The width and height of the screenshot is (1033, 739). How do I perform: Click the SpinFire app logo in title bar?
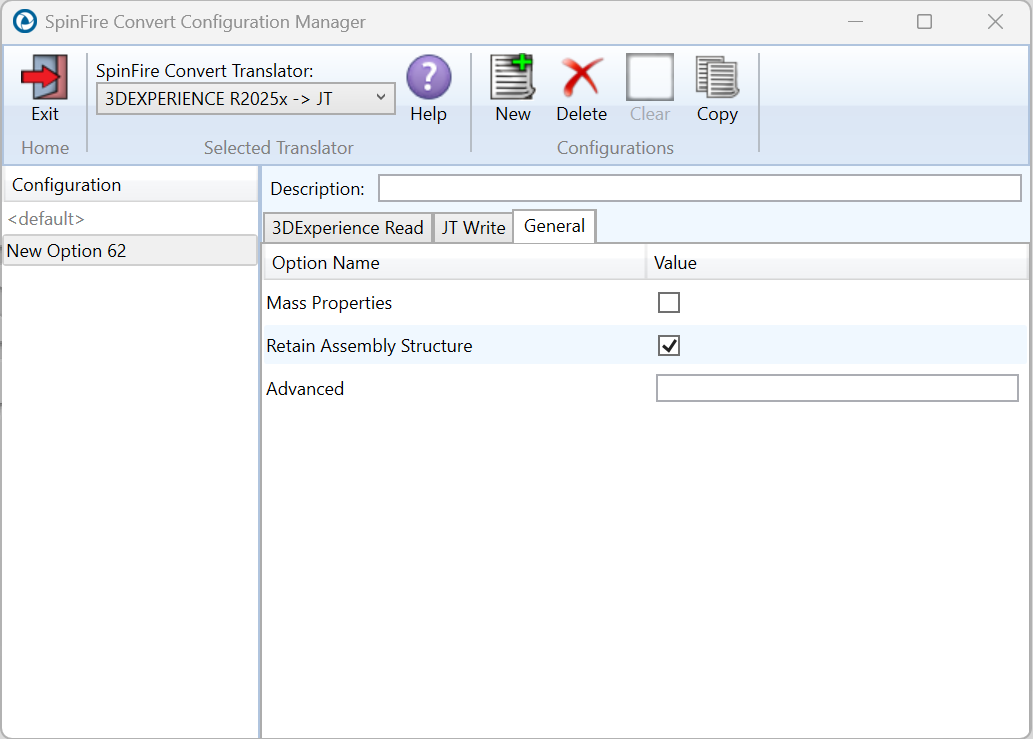pyautogui.click(x=25, y=22)
